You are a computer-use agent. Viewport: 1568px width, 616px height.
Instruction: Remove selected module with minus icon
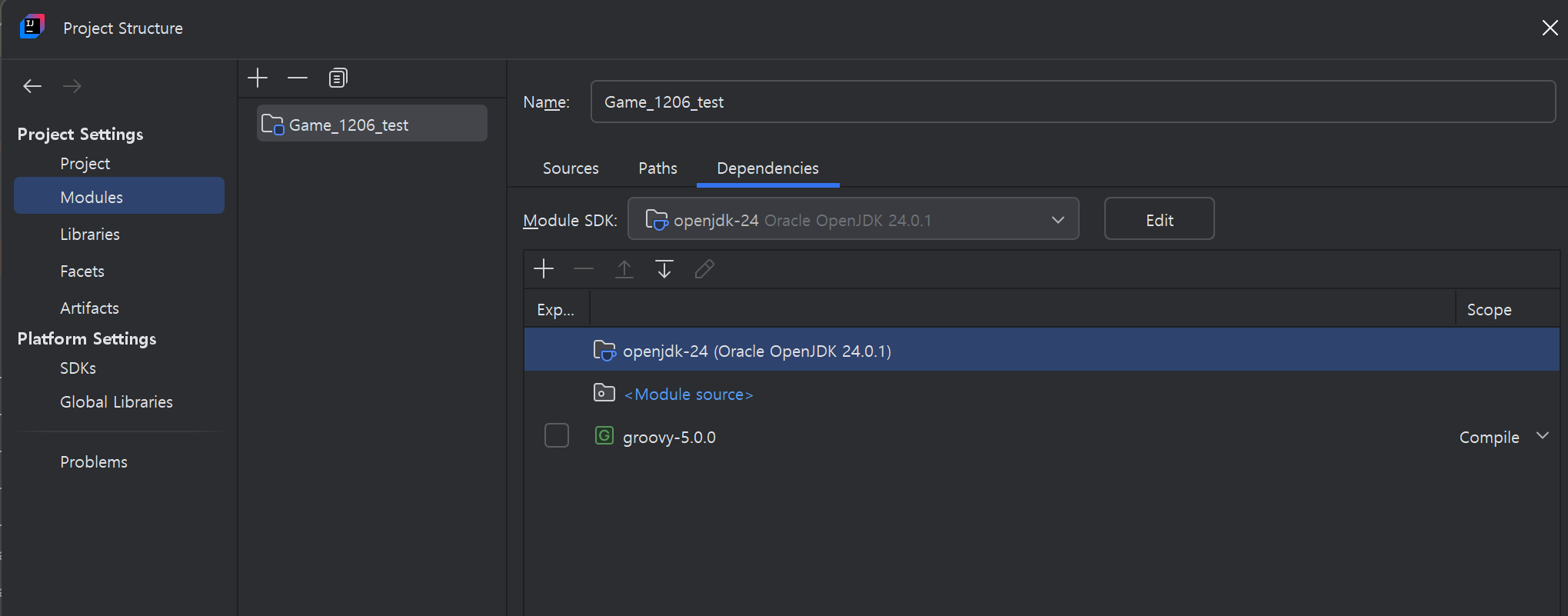coord(298,78)
